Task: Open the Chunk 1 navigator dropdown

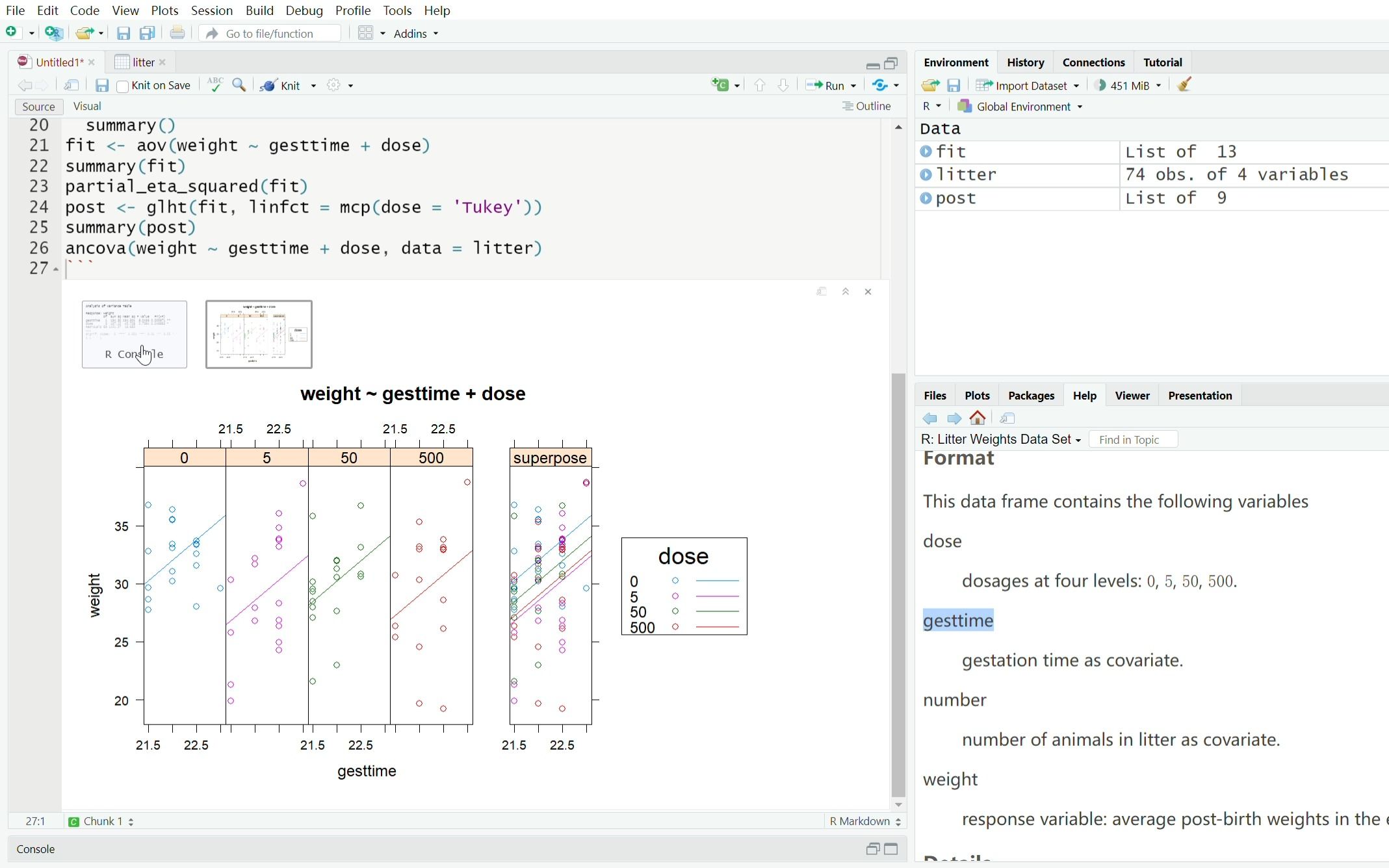Action: (101, 822)
